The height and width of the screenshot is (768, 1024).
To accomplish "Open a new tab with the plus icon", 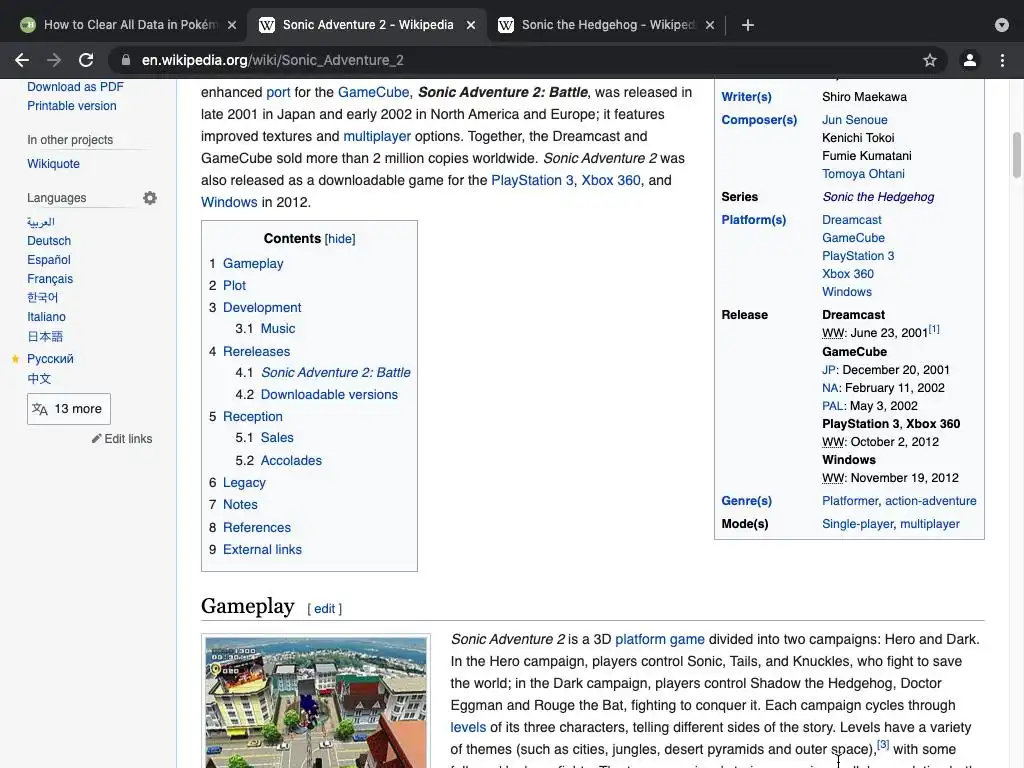I will (x=748, y=25).
